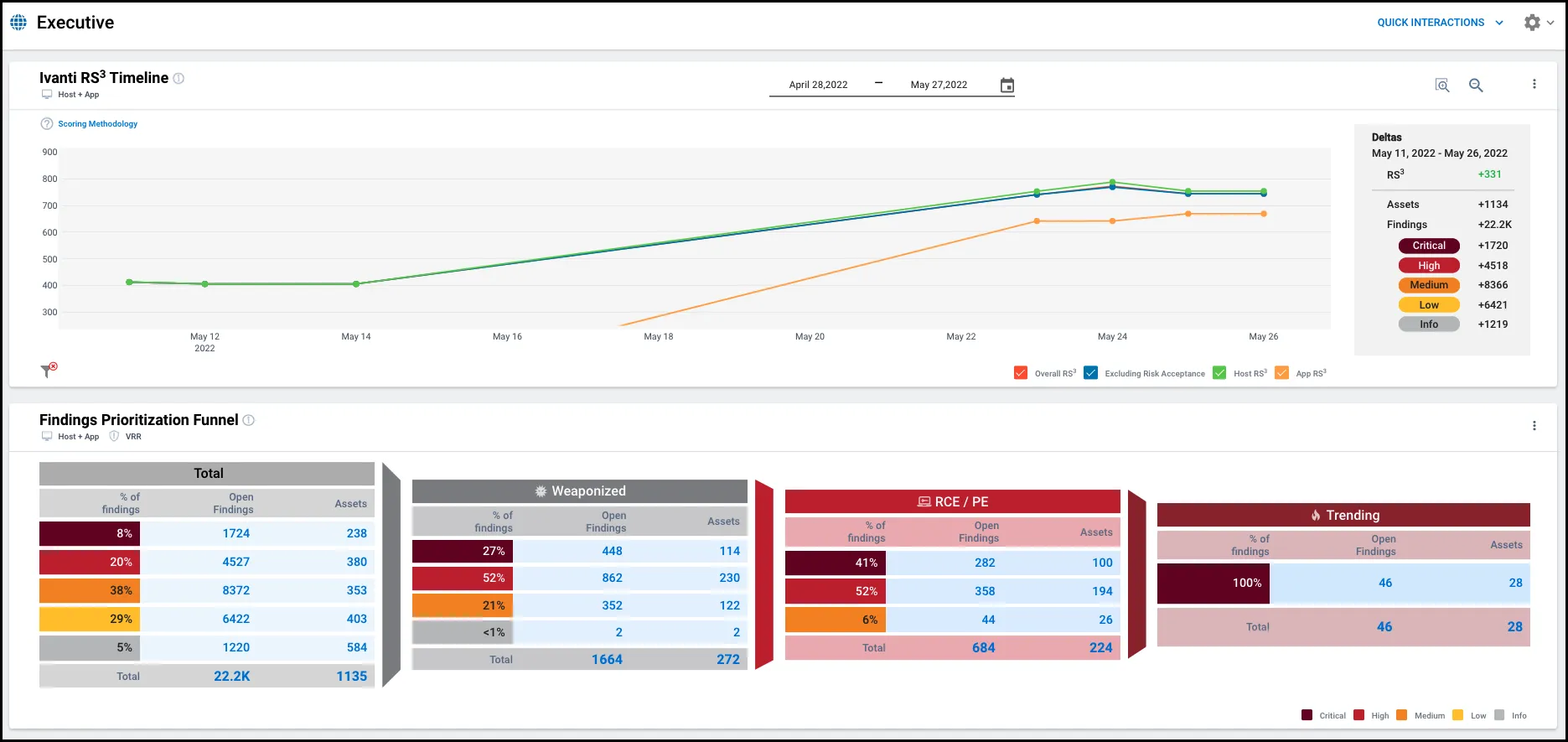
Task: Click the Scoring Methodology question mark icon
Action: point(47,124)
